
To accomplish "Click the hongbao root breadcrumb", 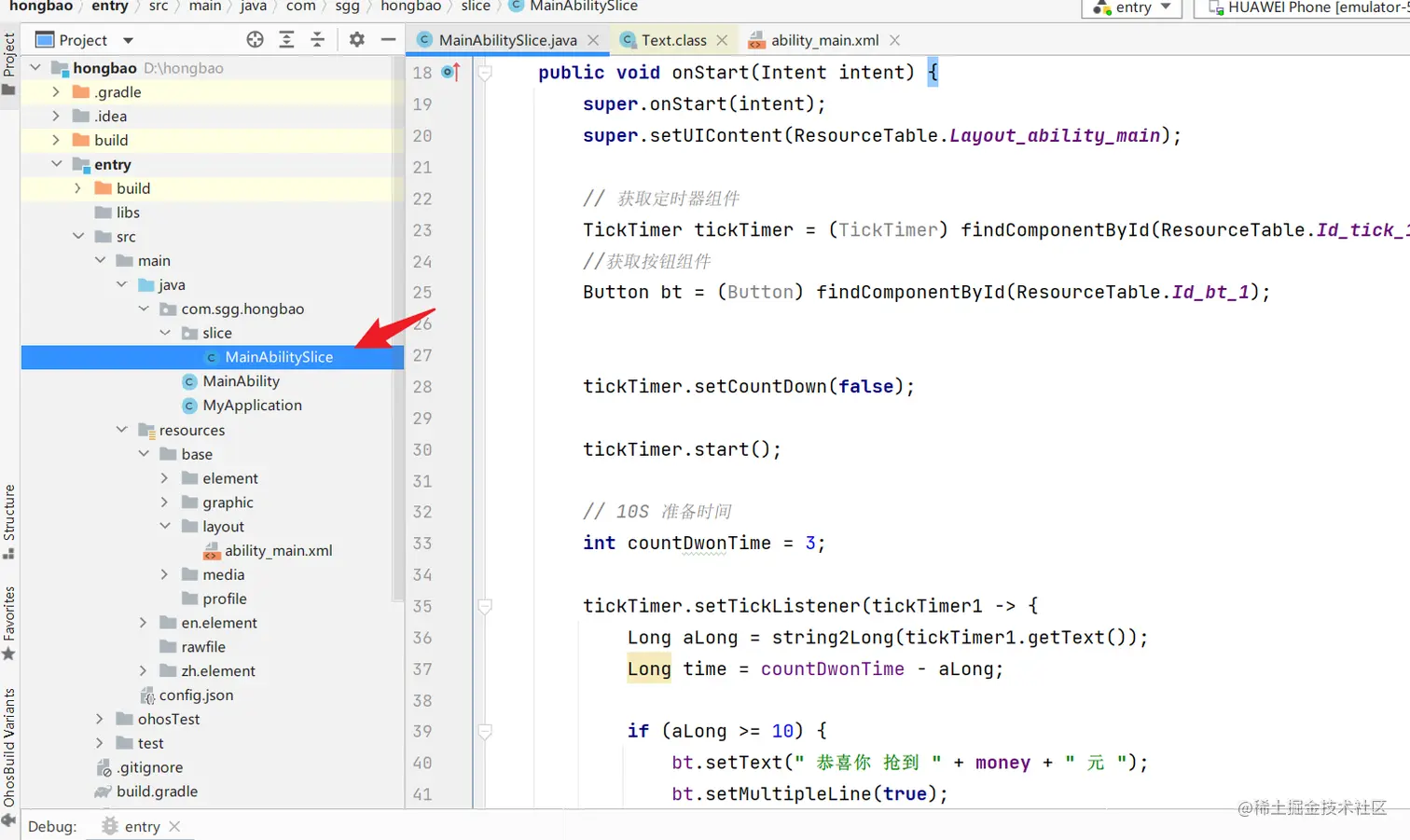I will (x=41, y=7).
